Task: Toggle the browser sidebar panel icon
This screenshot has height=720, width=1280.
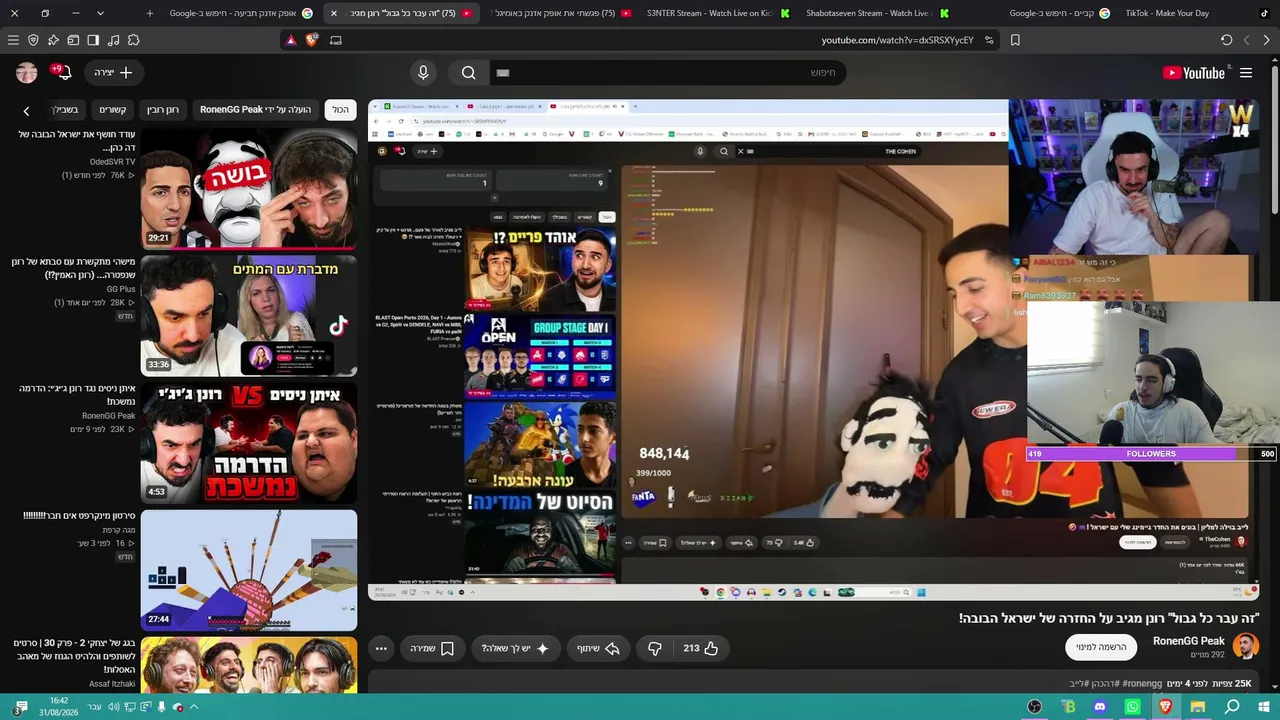Action: click(x=93, y=40)
